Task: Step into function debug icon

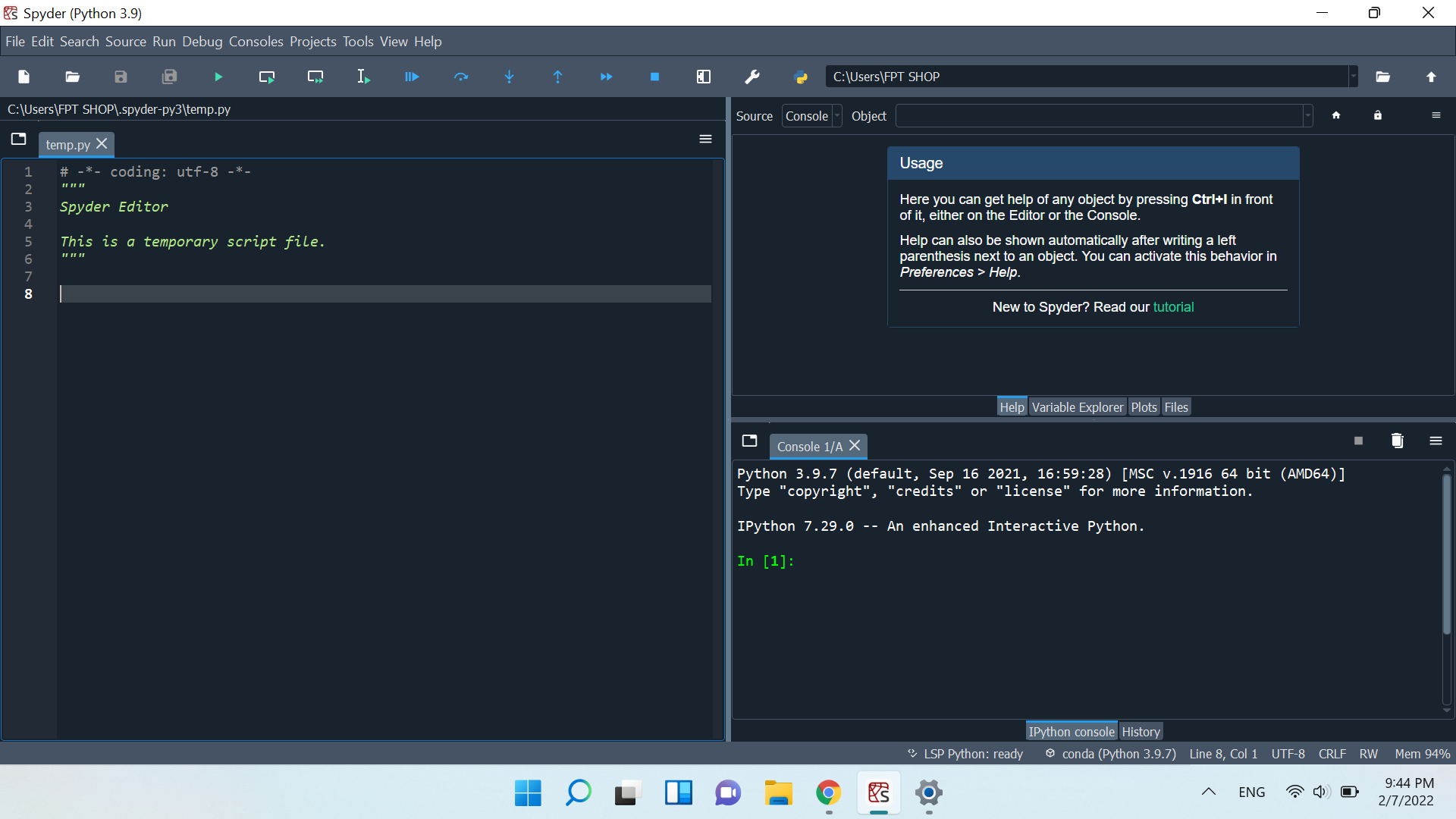Action: (509, 77)
